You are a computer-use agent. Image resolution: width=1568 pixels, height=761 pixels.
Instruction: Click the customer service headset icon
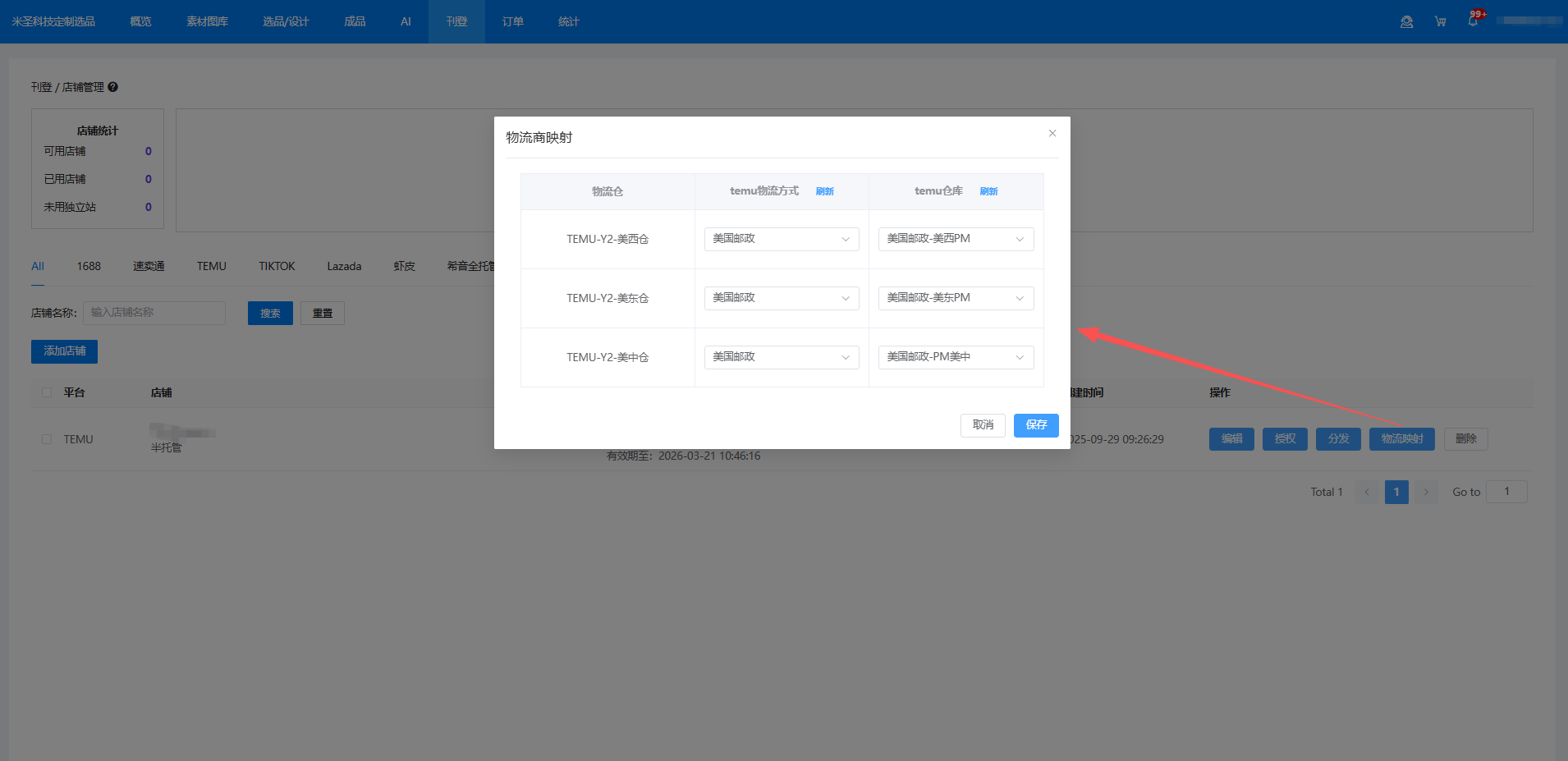(x=1406, y=21)
